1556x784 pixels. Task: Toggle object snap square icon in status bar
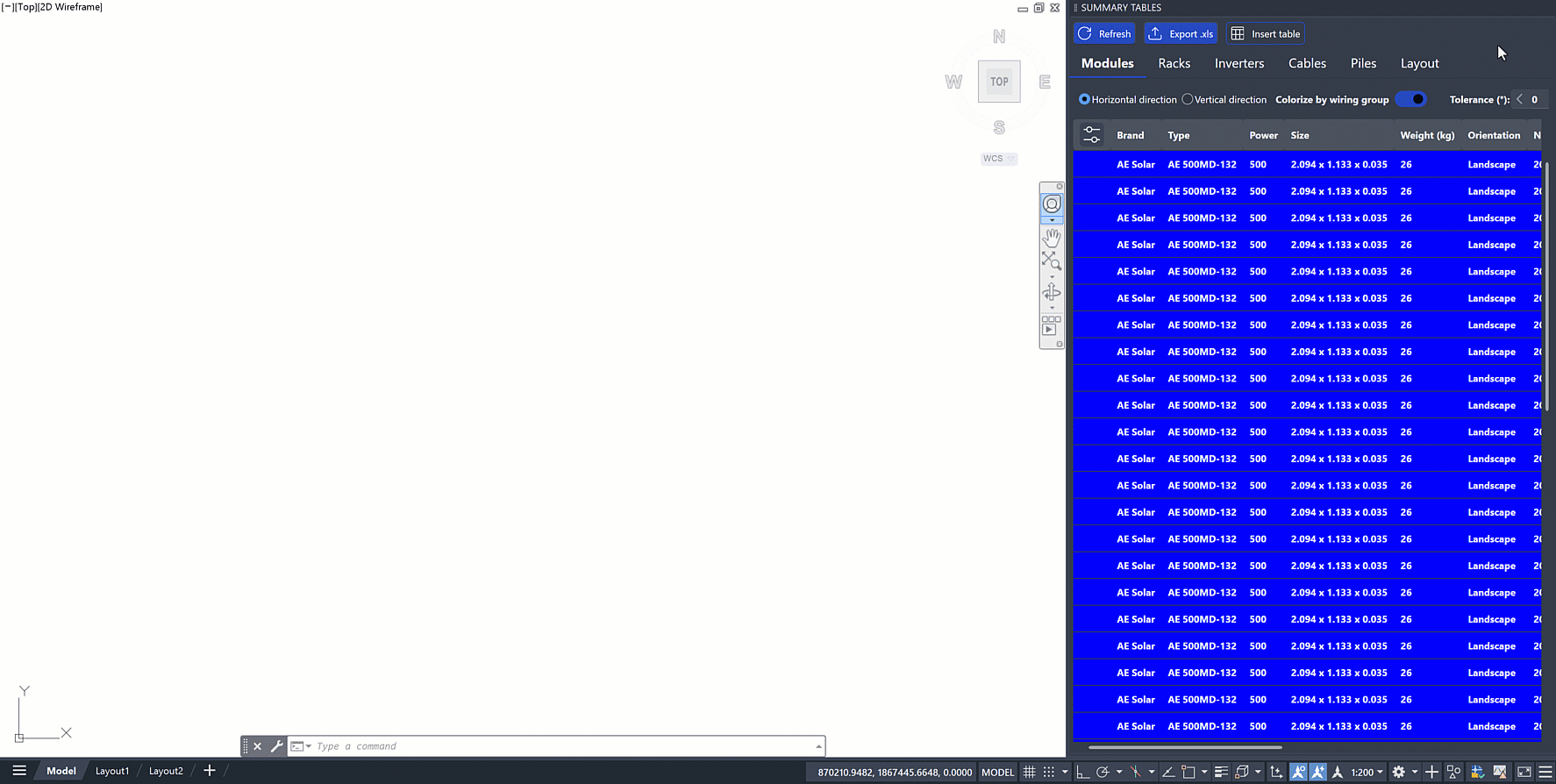pos(1188,772)
